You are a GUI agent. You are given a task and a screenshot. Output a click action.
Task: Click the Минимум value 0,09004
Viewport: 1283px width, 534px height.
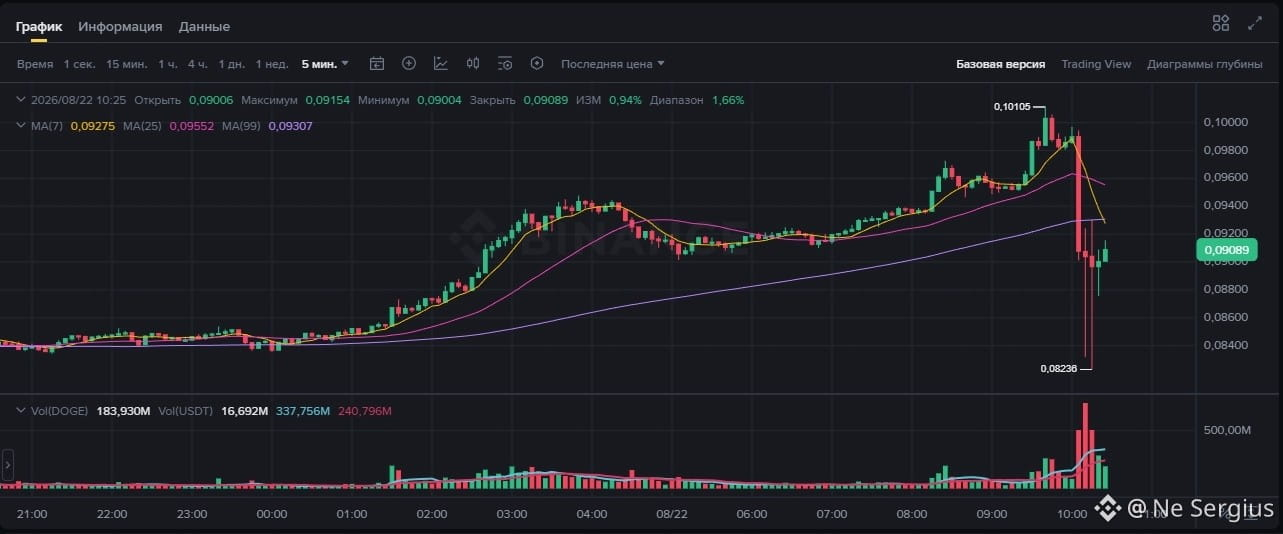439,100
